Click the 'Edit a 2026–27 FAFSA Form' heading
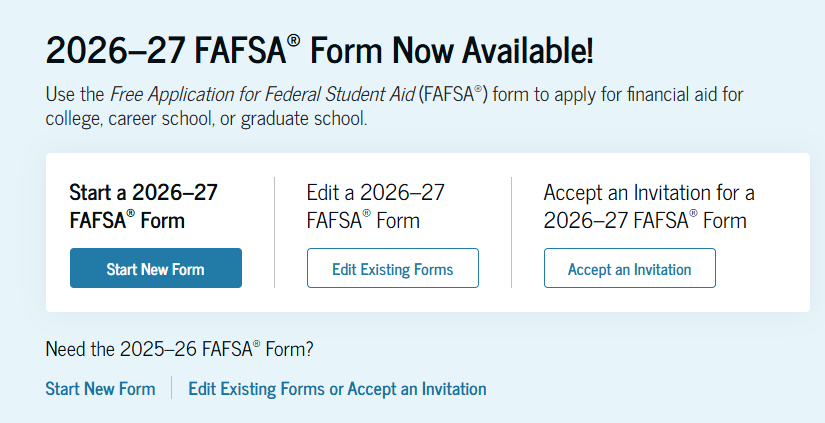 (375, 206)
